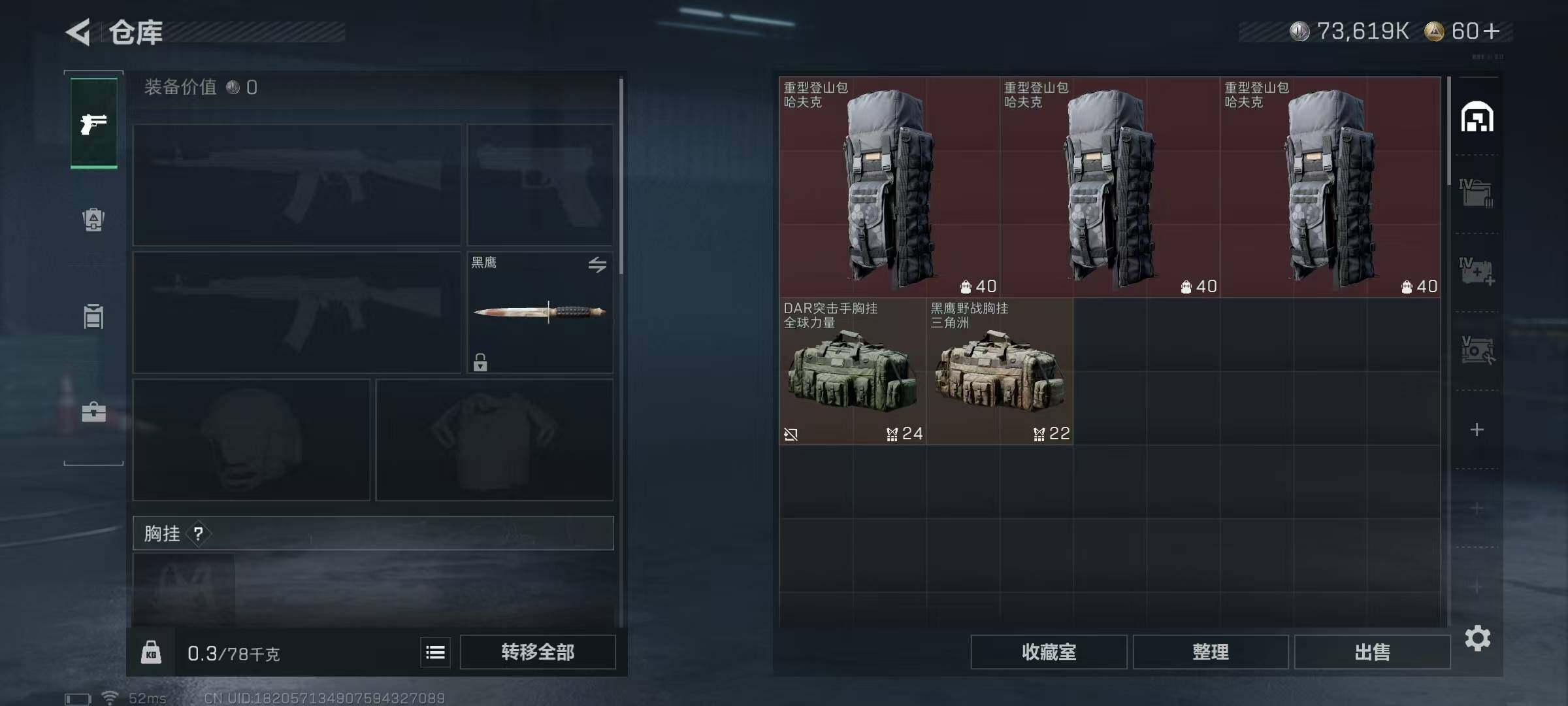
Task: Select the vest rig sidebar icon
Action: 93,316
